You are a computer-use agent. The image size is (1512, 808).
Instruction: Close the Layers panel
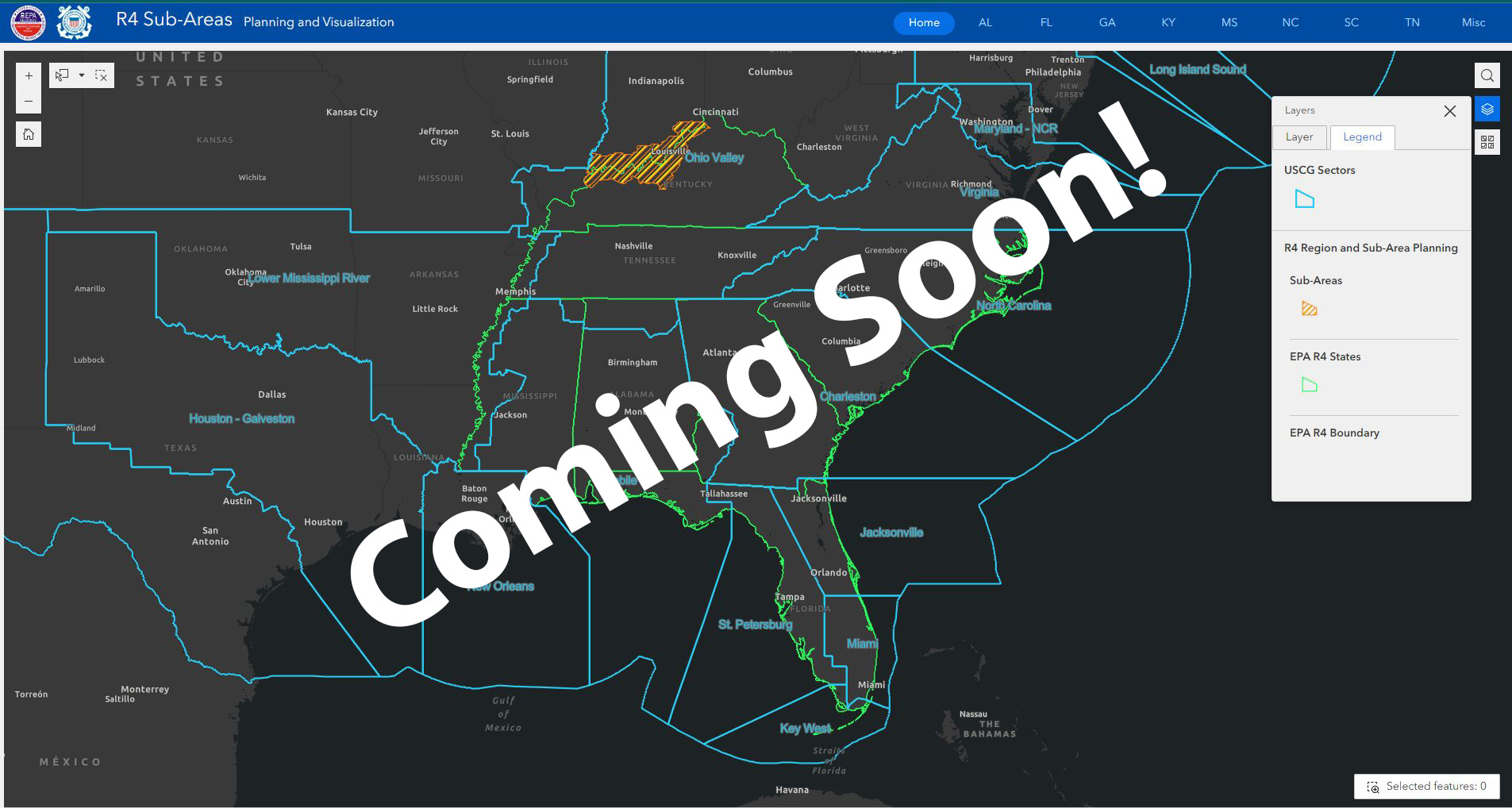[x=1449, y=111]
